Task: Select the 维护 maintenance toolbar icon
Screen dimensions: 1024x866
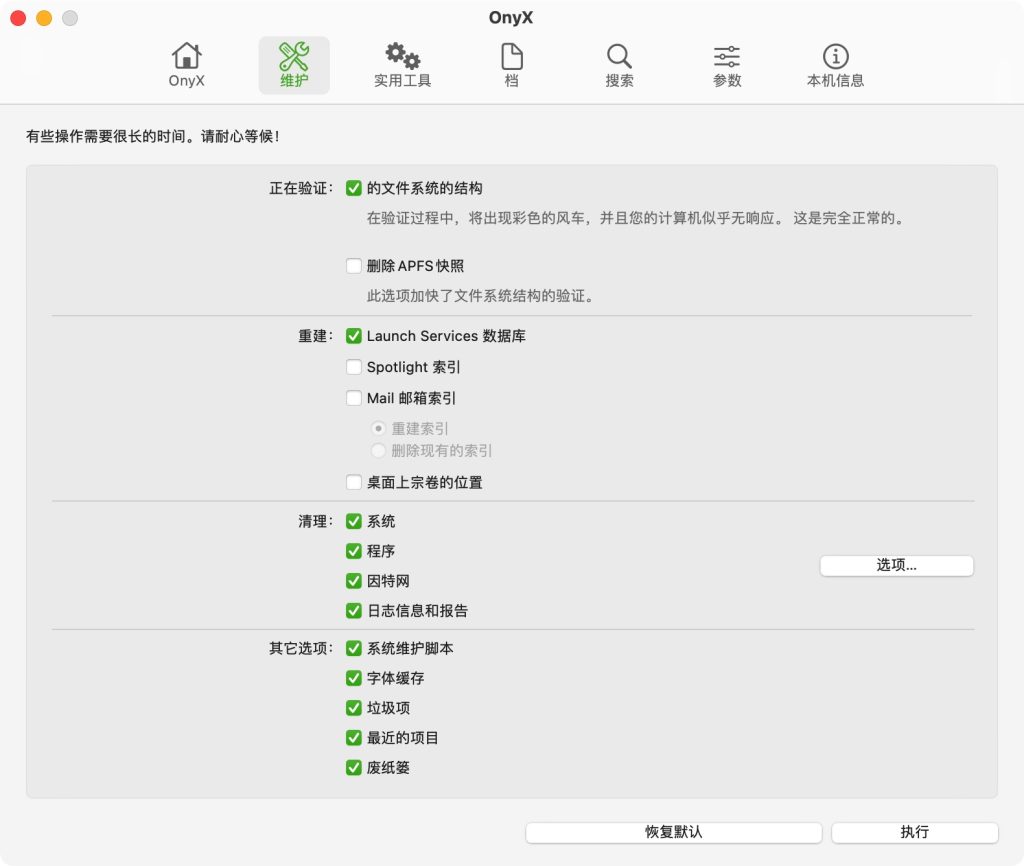Action: click(294, 65)
